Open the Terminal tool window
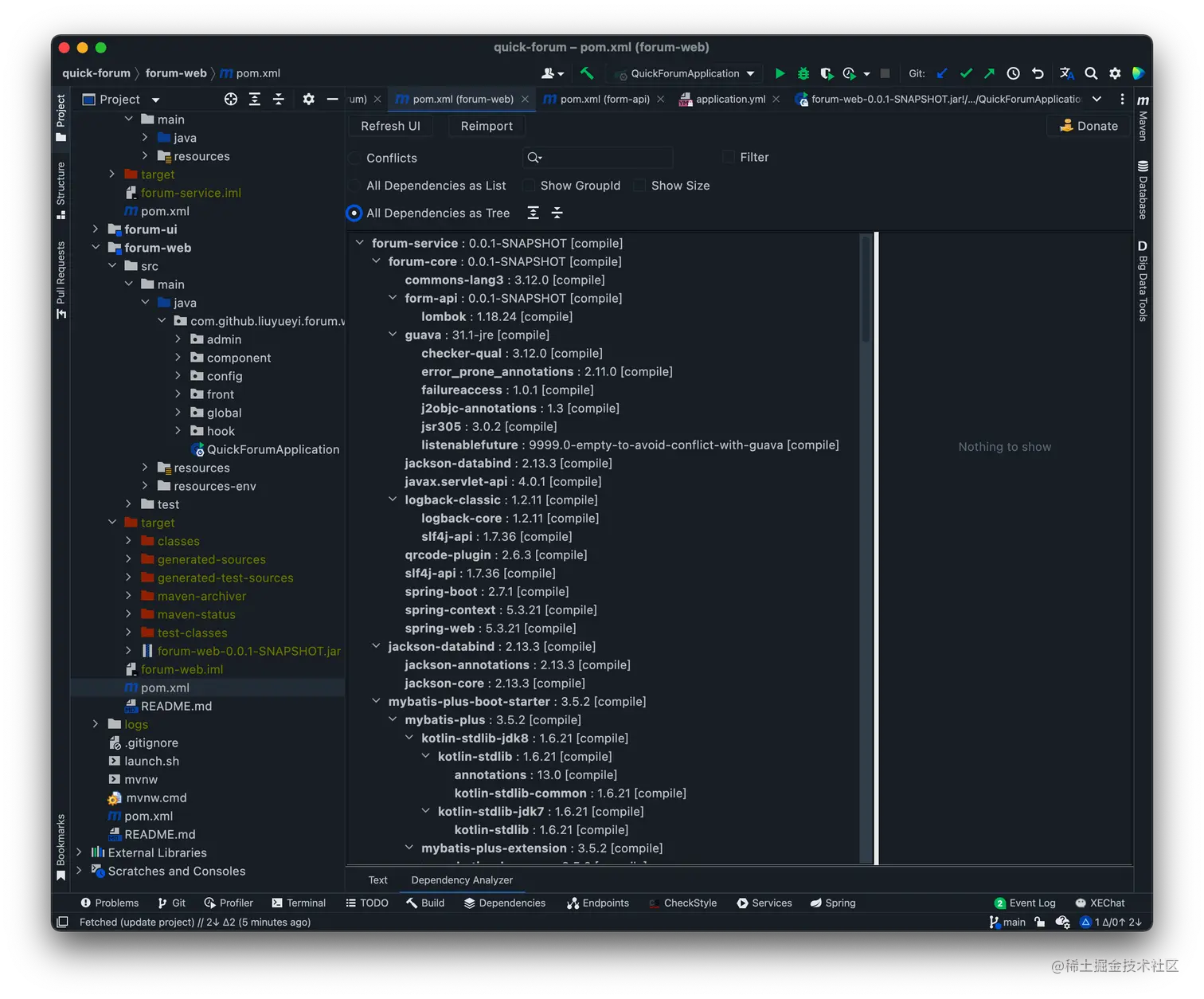Image resolution: width=1204 pixels, height=999 pixels. point(299,903)
